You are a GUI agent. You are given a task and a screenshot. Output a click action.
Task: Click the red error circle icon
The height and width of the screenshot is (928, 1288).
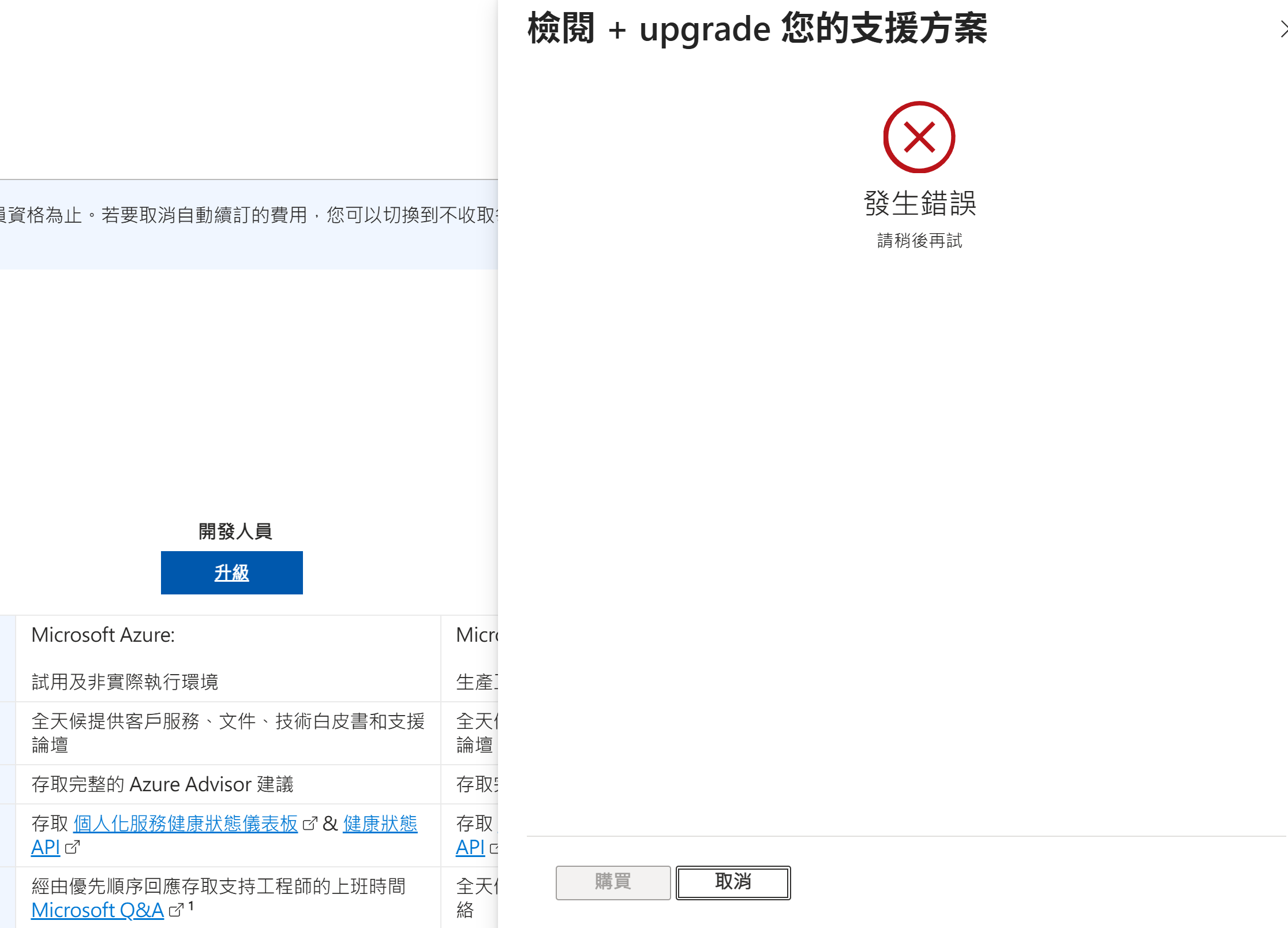tap(919, 137)
